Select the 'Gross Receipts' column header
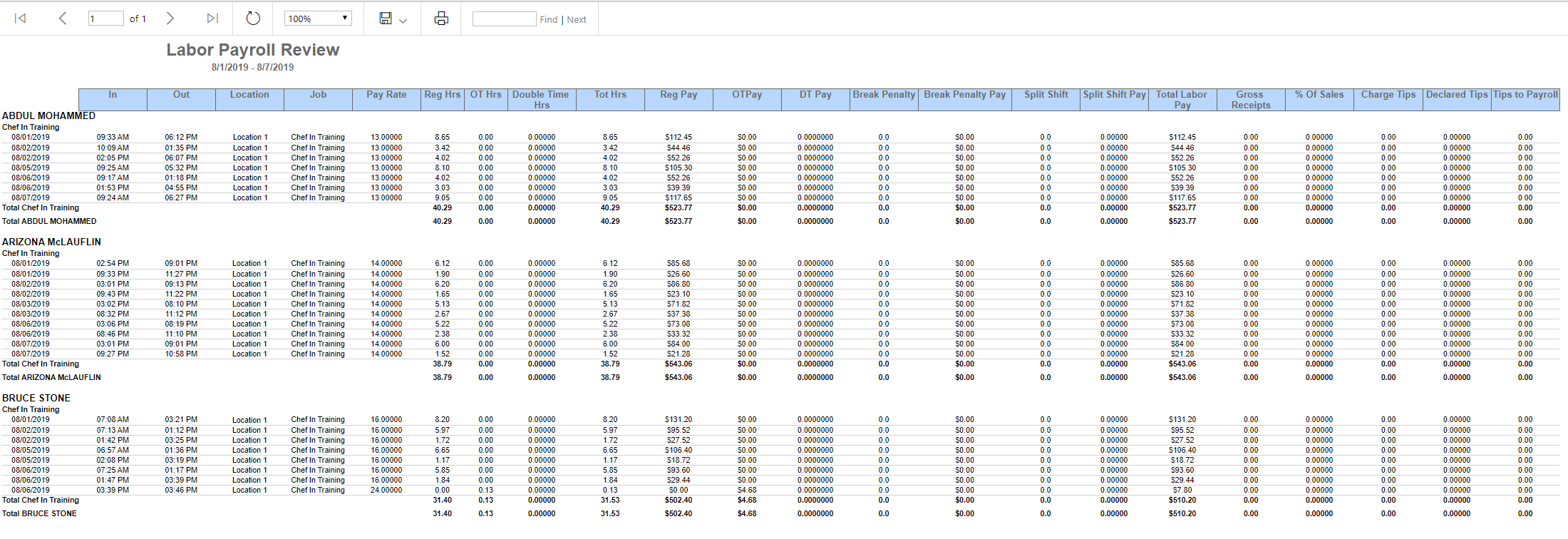Image resolution: width=1568 pixels, height=539 pixels. (x=1250, y=100)
